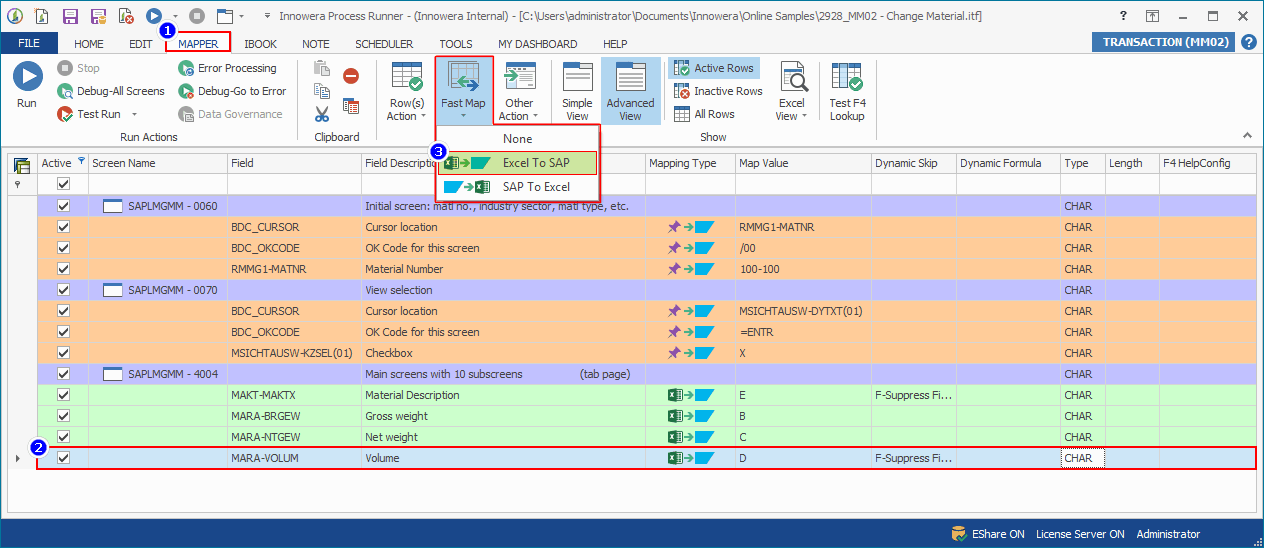Uncheck Active for MARA-VOLUM row
This screenshot has height=548, width=1264.
pos(64,458)
